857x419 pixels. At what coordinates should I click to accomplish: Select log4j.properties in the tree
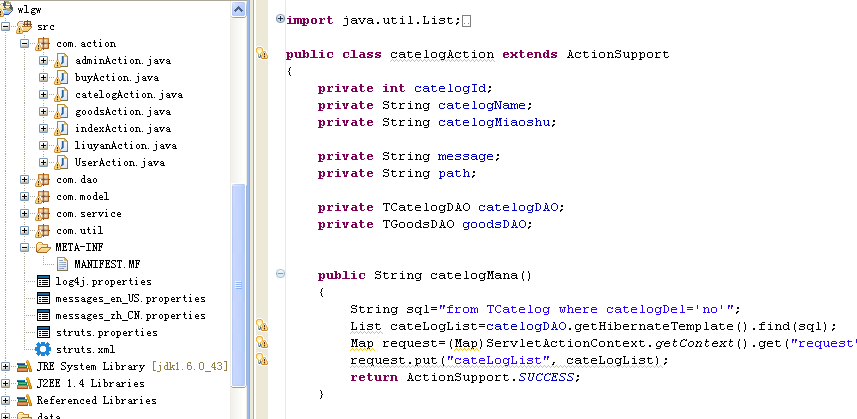104,281
